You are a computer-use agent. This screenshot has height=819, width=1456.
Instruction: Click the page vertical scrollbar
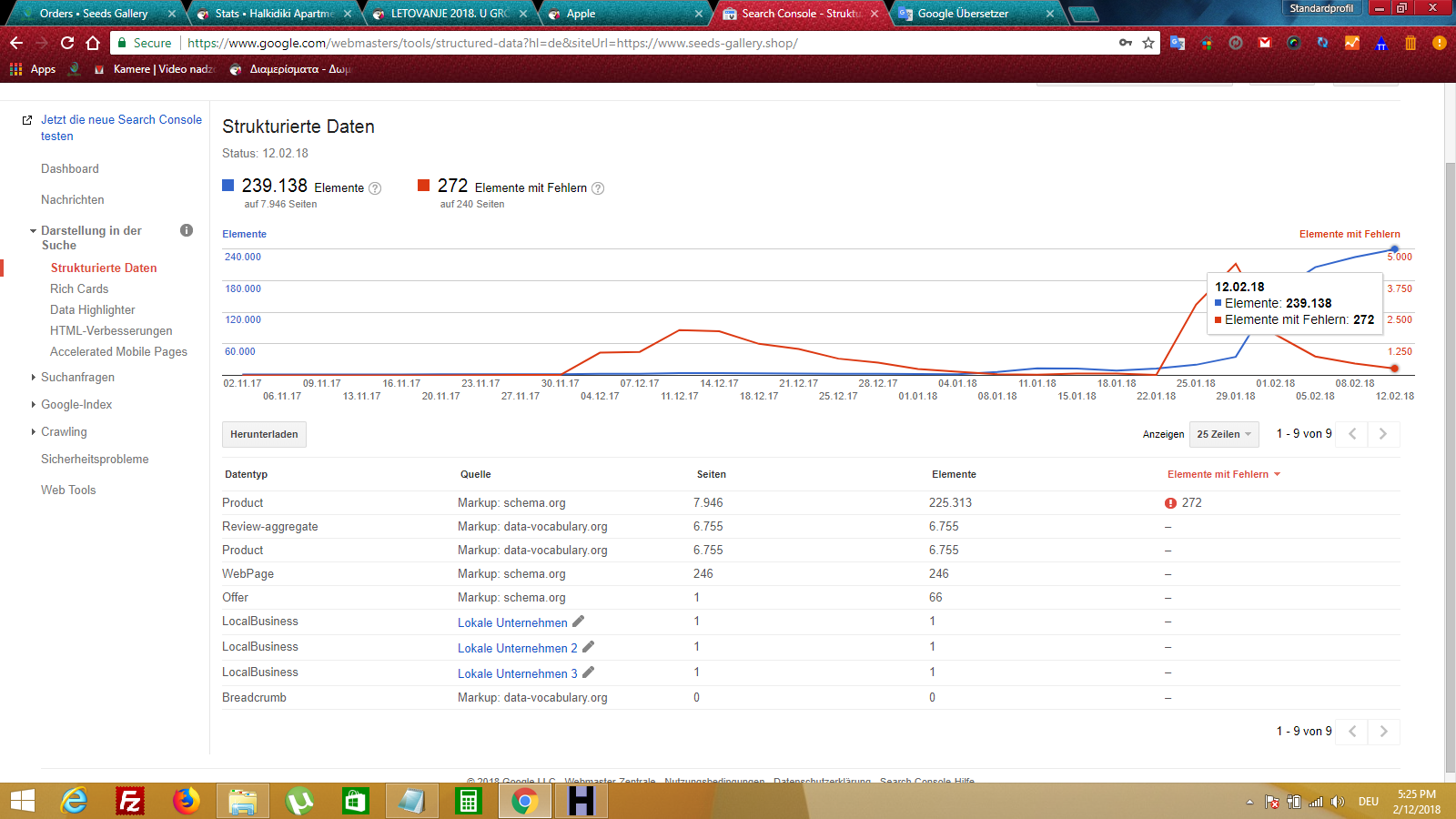1451,466
